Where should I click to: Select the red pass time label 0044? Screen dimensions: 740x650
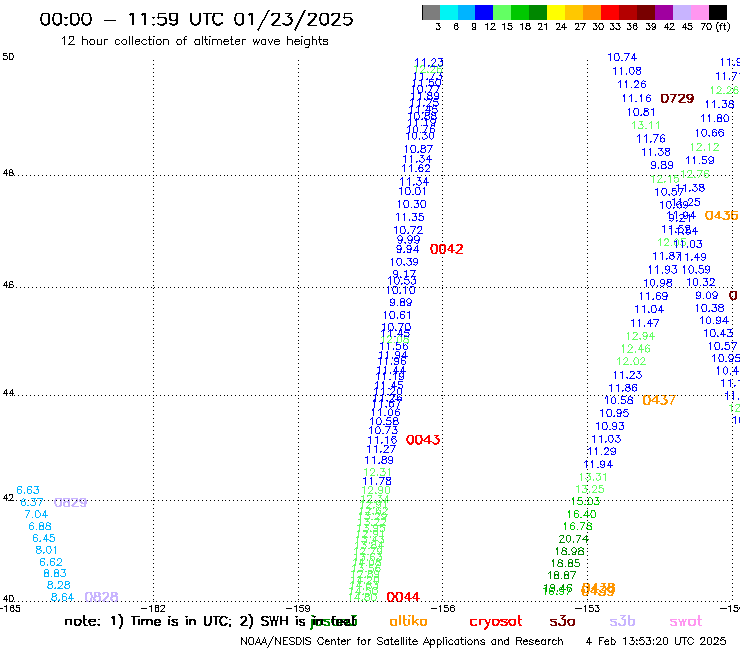click(403, 597)
